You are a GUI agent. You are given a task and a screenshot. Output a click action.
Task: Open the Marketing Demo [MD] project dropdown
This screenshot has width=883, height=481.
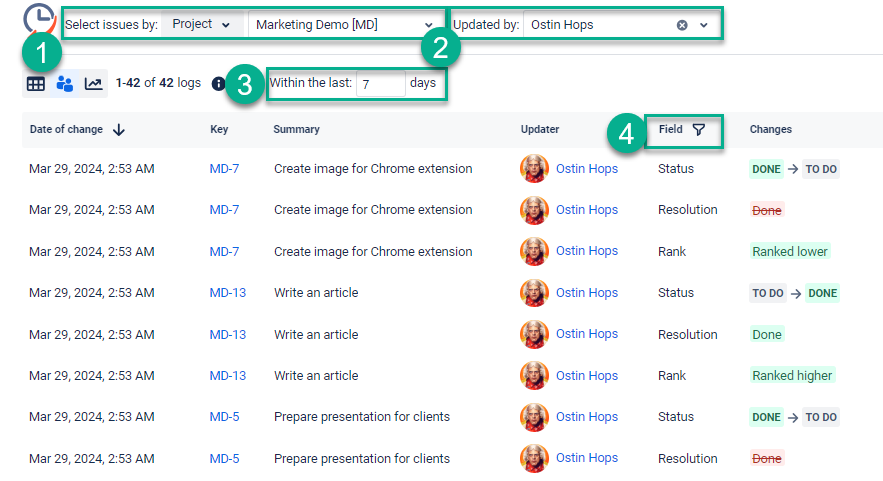pyautogui.click(x=343, y=25)
